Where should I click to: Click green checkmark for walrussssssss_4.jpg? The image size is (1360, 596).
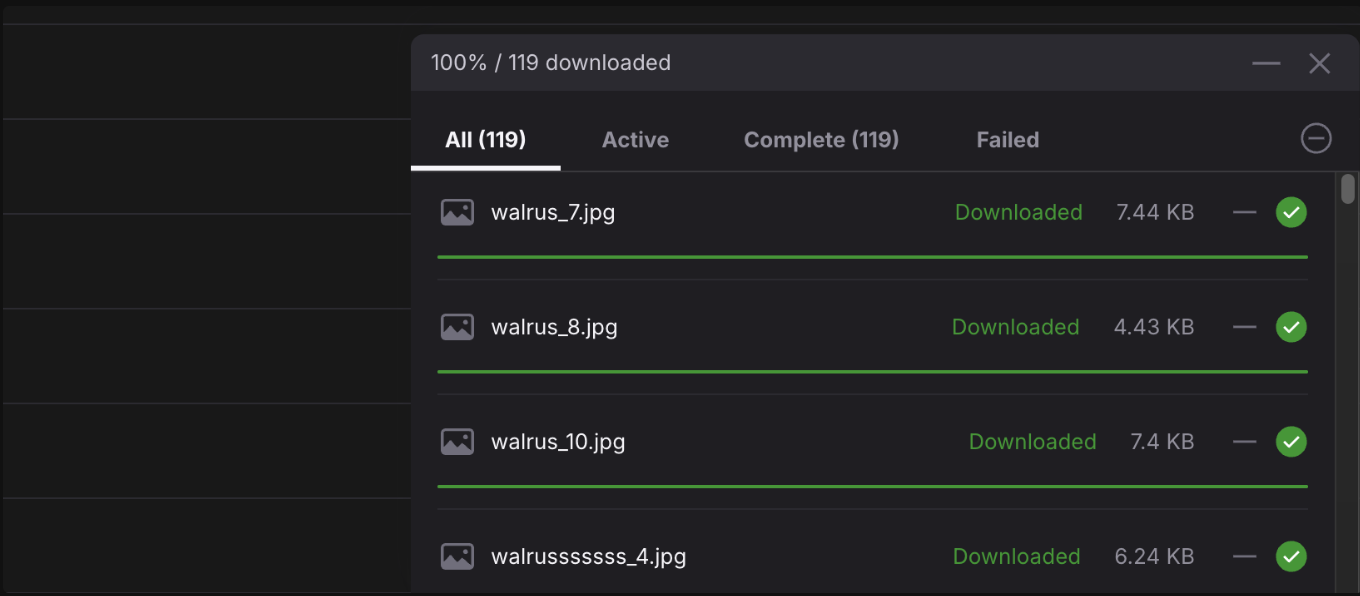pyautogui.click(x=1291, y=557)
